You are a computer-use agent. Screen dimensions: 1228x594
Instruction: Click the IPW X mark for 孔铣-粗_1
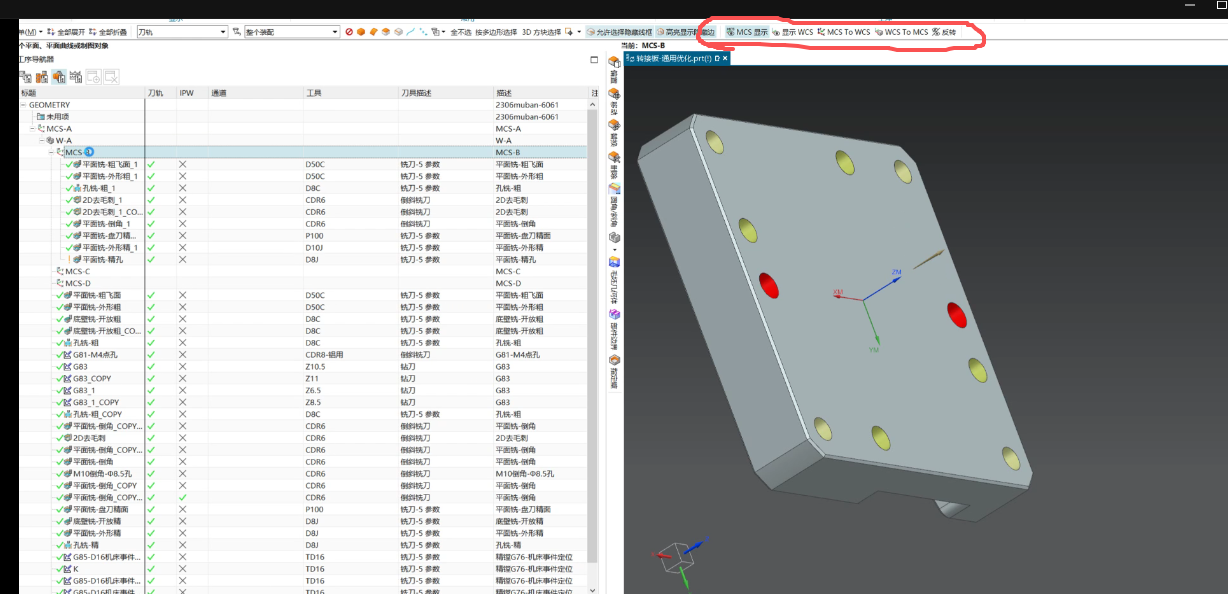pyautogui.click(x=183, y=188)
